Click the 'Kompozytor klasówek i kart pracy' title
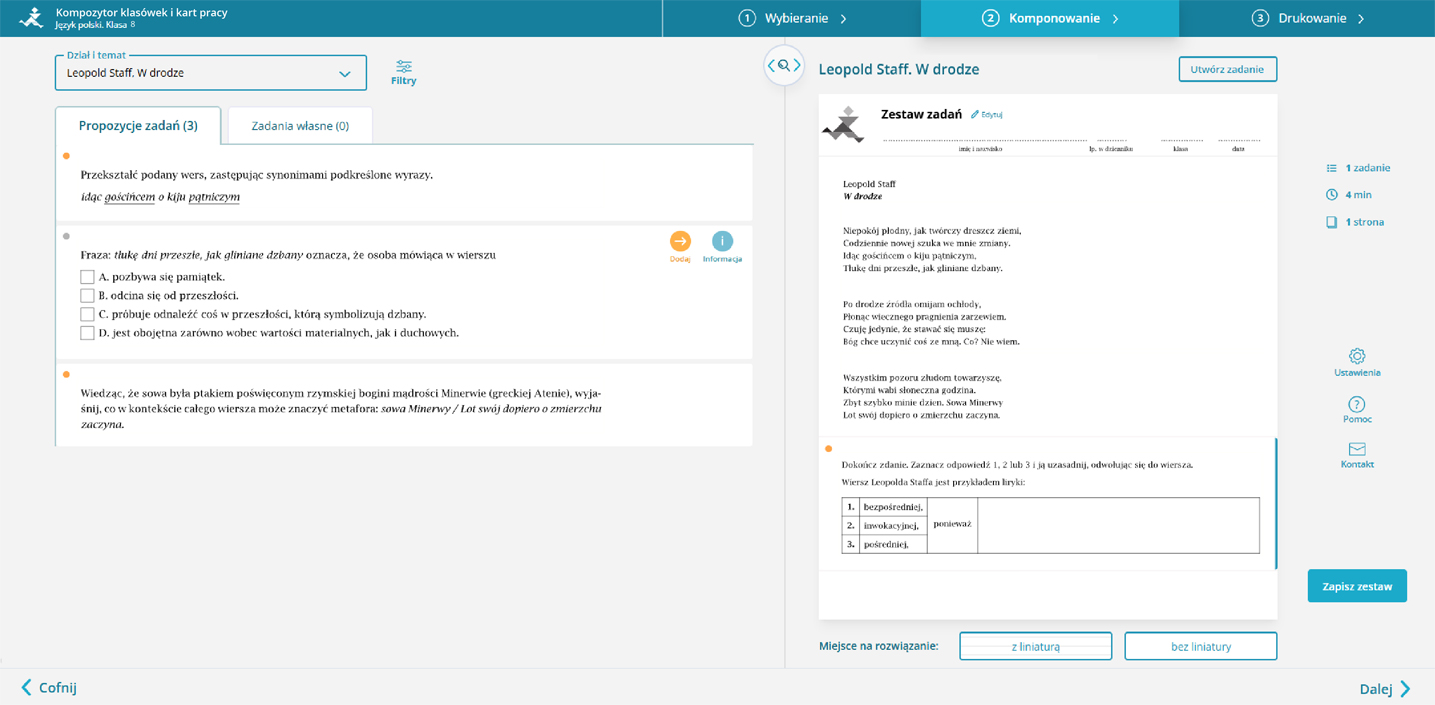The image size is (1435, 705). [x=141, y=12]
